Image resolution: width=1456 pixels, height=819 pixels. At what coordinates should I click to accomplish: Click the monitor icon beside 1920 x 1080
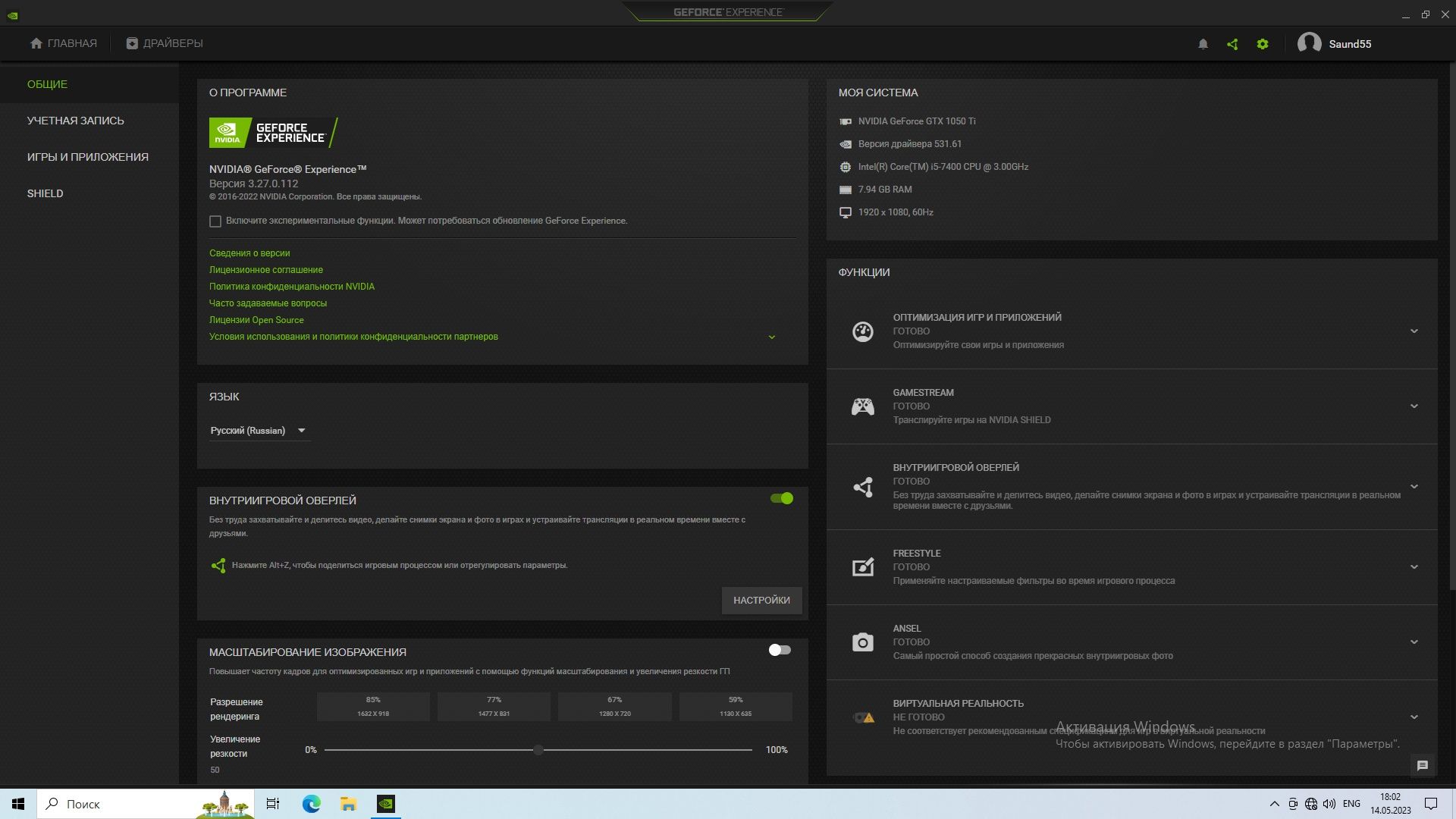coord(846,212)
